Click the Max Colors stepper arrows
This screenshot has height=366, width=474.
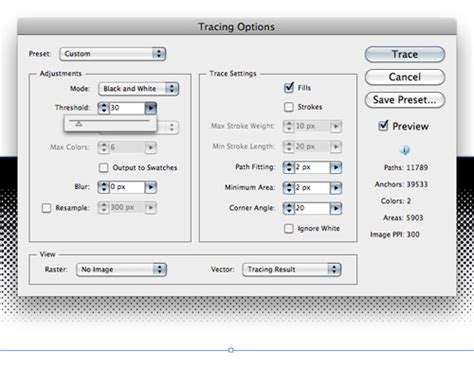(104, 147)
